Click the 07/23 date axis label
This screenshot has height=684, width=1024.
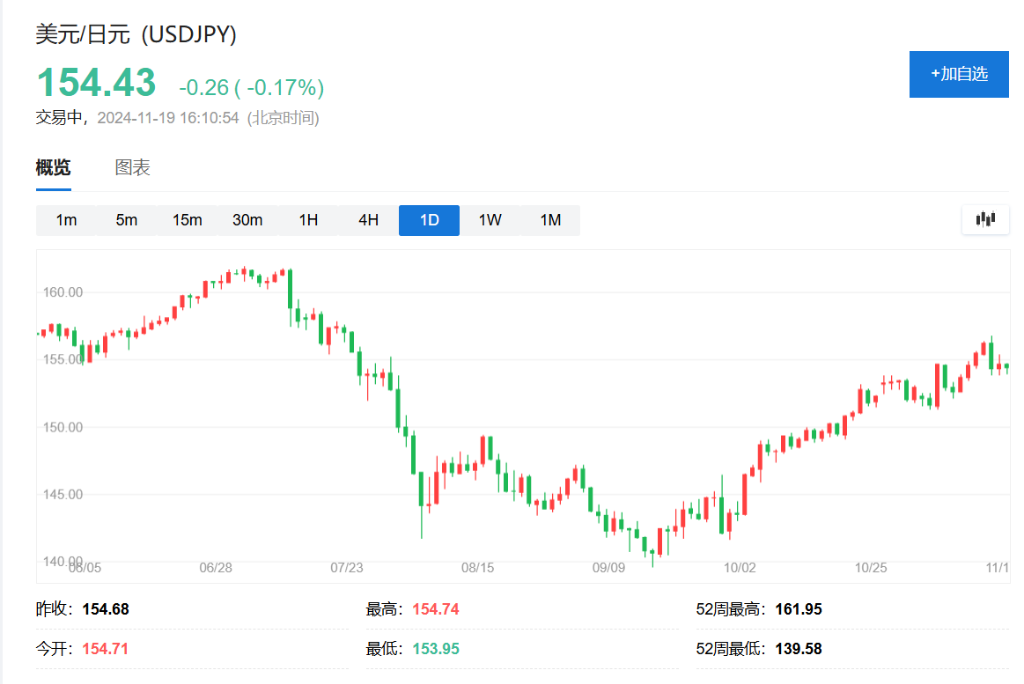346,568
